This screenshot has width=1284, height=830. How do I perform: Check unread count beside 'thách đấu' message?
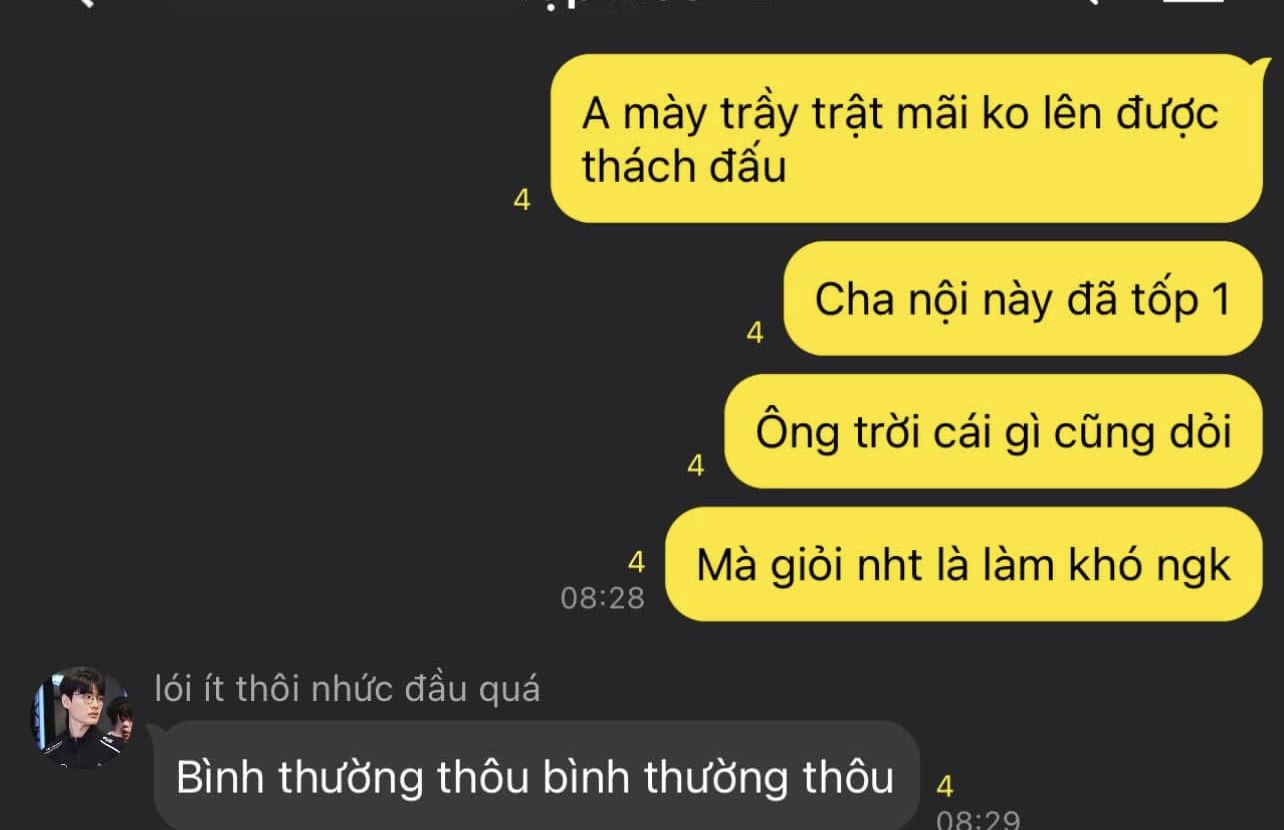522,200
